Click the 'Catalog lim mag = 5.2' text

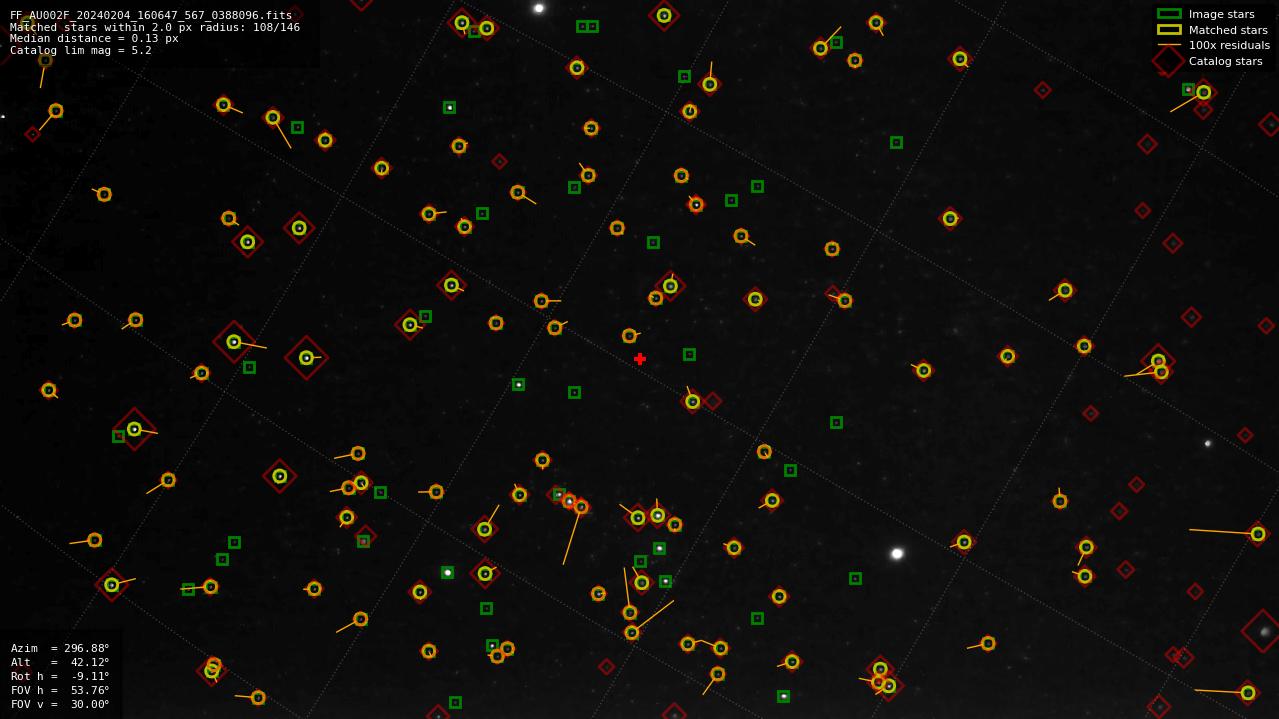tap(81, 50)
